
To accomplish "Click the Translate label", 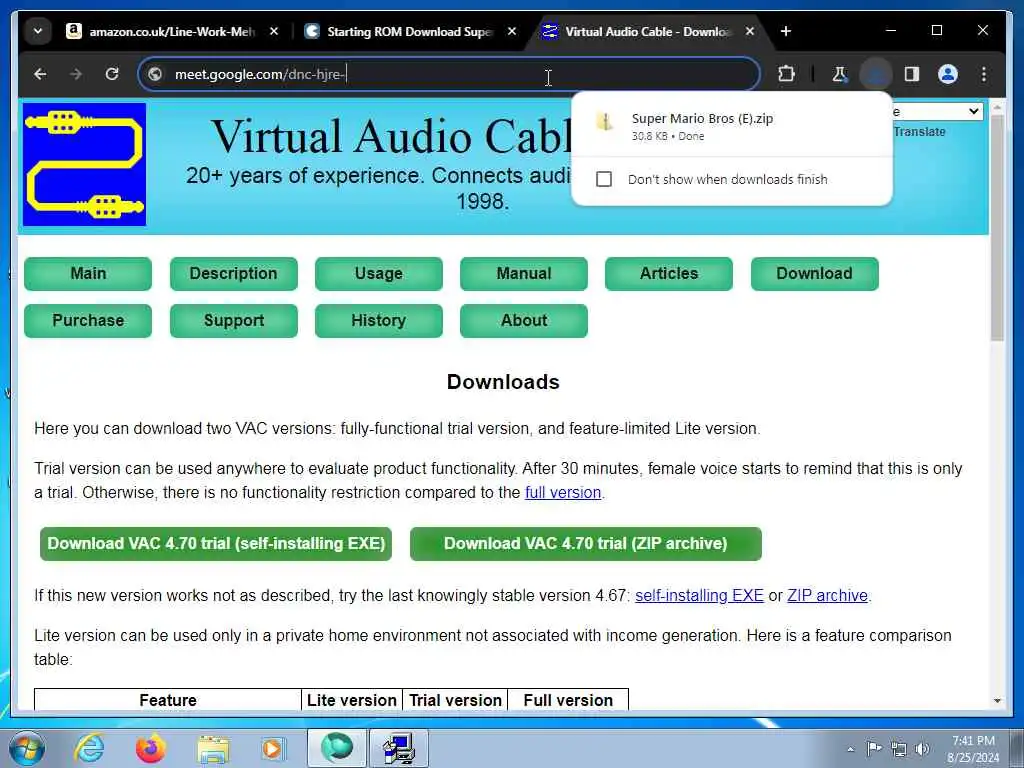I will click(919, 132).
